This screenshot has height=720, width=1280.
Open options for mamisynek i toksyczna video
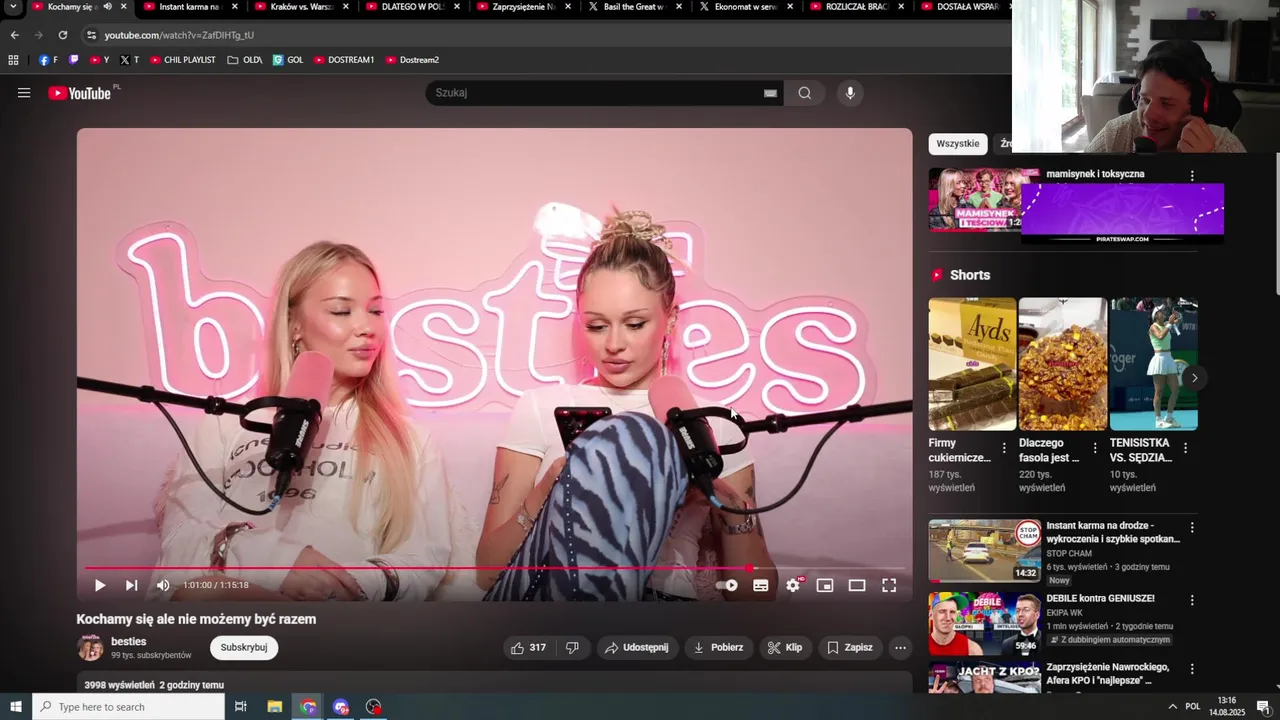pyautogui.click(x=1191, y=175)
